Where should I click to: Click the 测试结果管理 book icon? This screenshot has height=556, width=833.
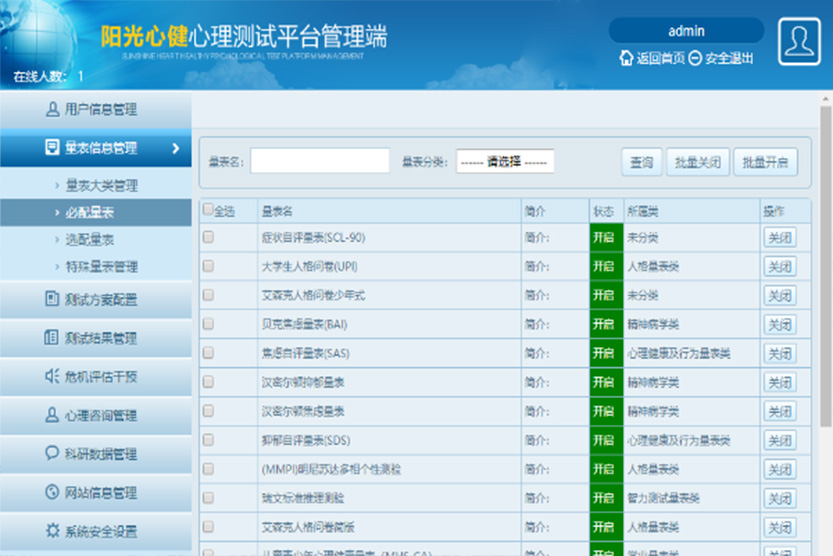click(53, 338)
